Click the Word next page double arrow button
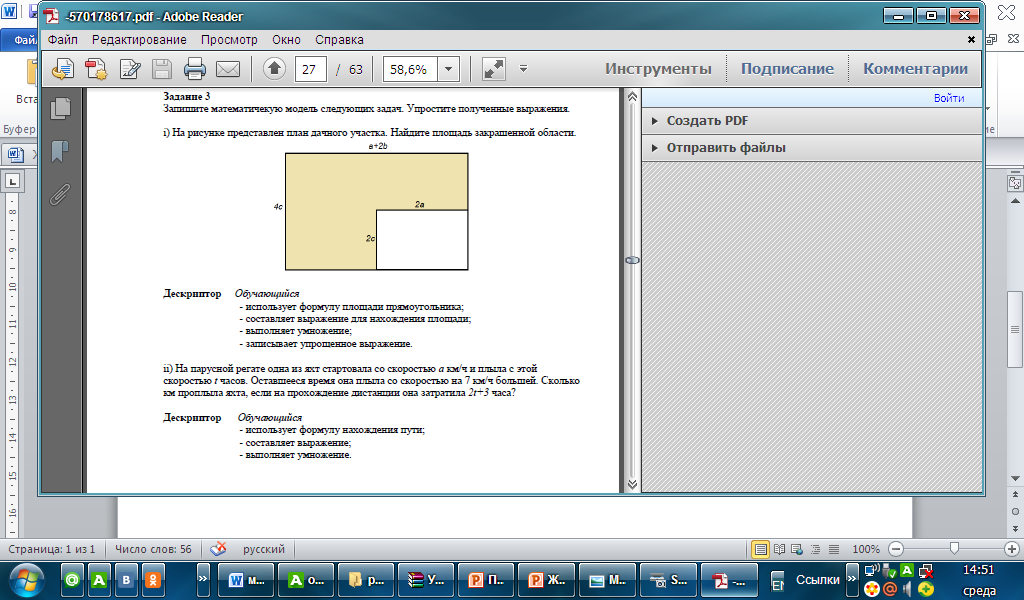The image size is (1024, 600). click(x=1015, y=528)
